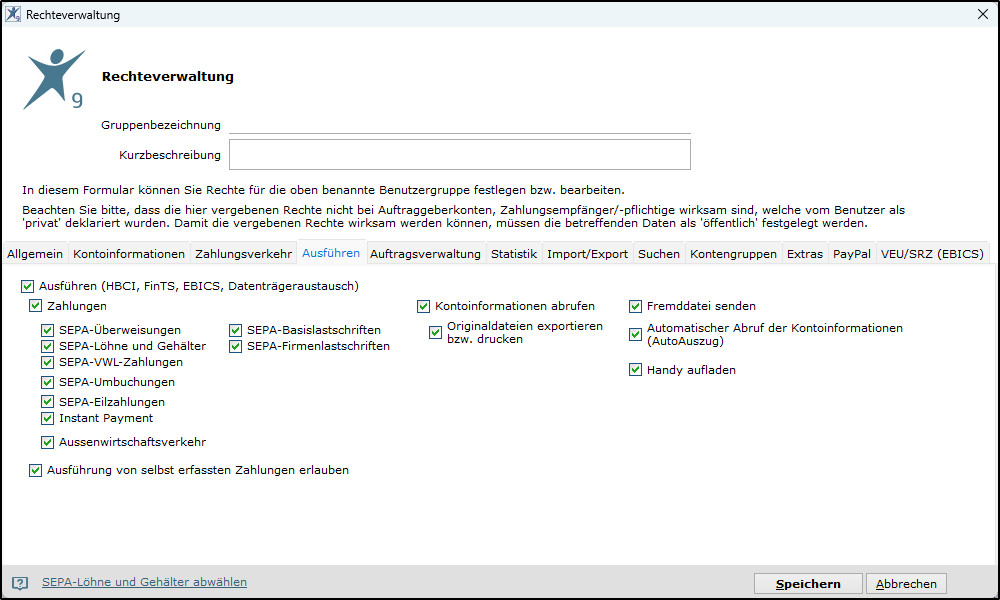Close the Rechteverwaltung window
Image resolution: width=1000 pixels, height=600 pixels.
click(983, 14)
